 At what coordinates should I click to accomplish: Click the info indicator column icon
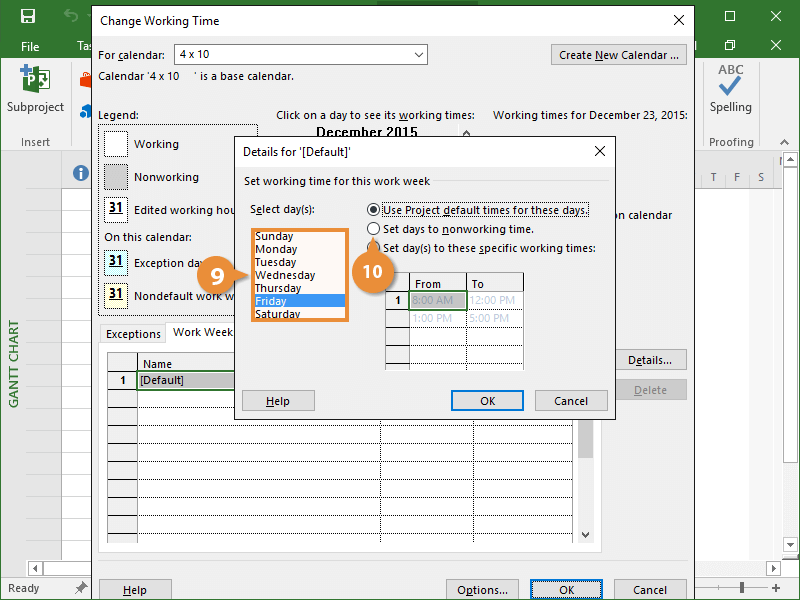[x=81, y=174]
